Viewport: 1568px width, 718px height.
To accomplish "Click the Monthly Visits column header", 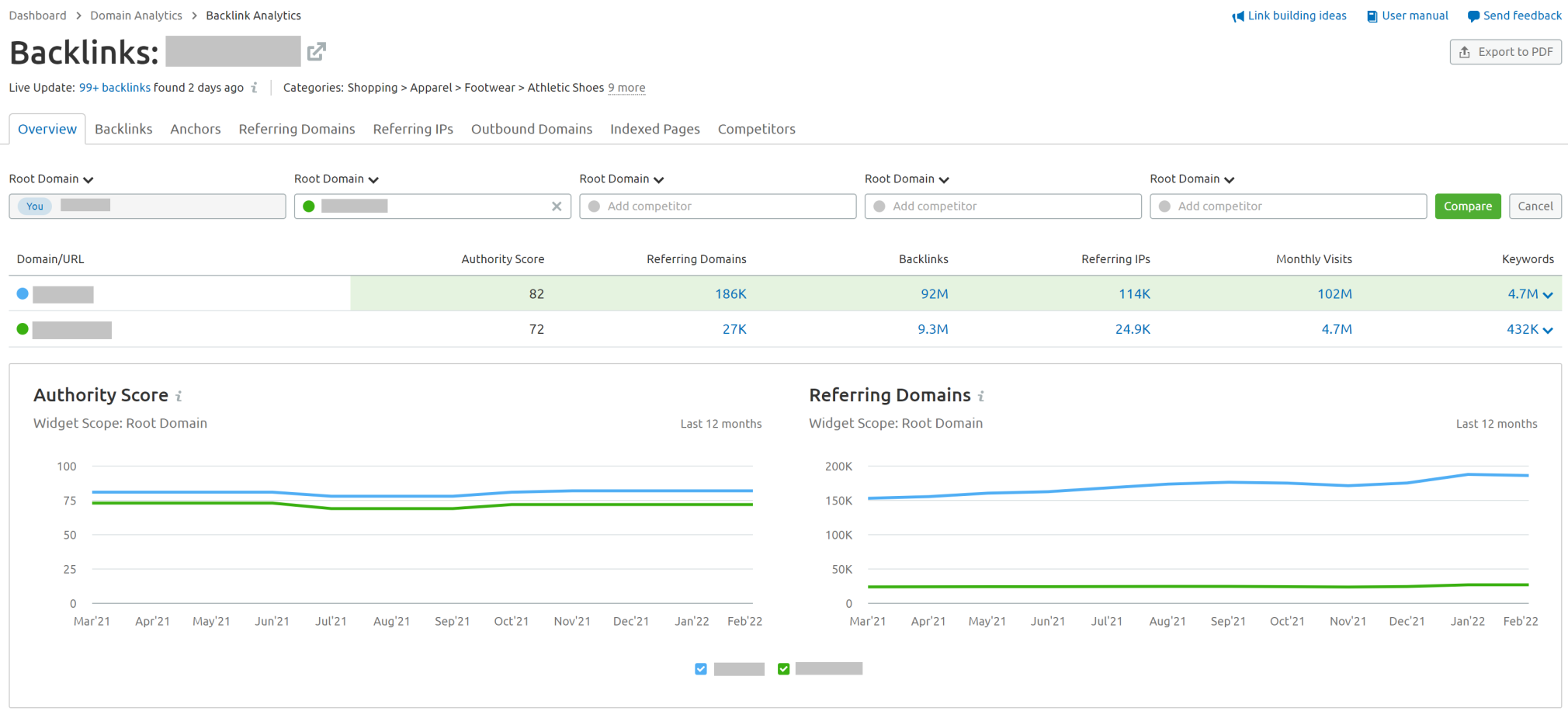I will [1314, 259].
